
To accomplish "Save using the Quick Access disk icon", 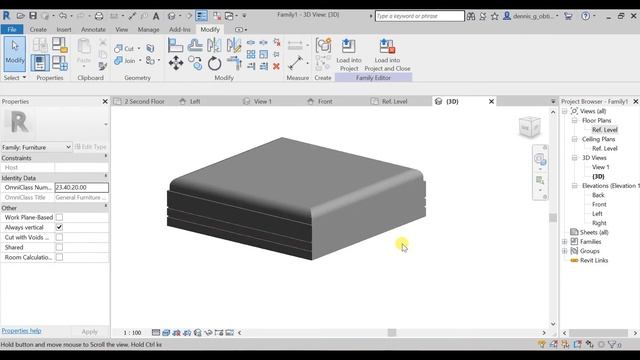I will click(33, 16).
